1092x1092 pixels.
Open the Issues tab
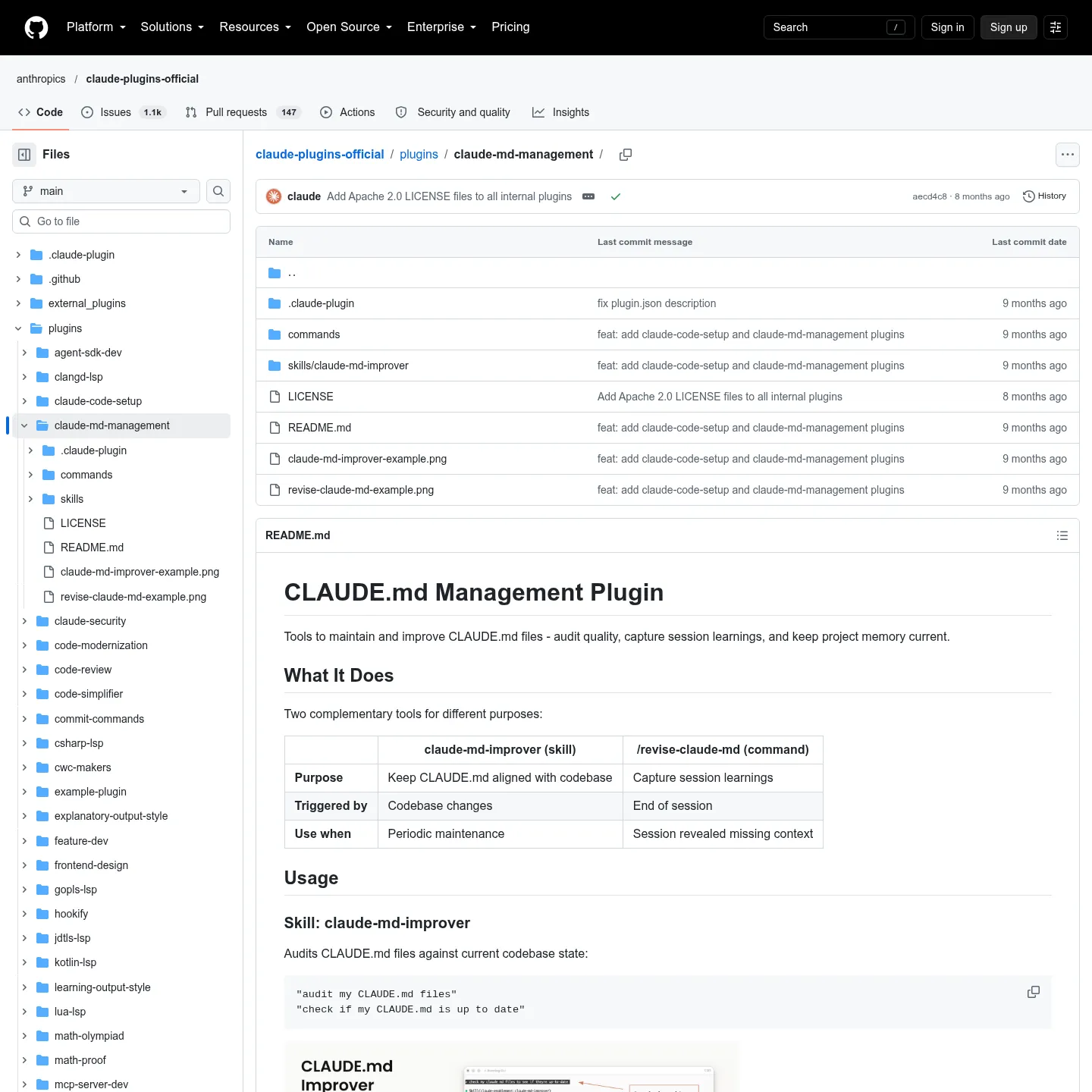123,112
